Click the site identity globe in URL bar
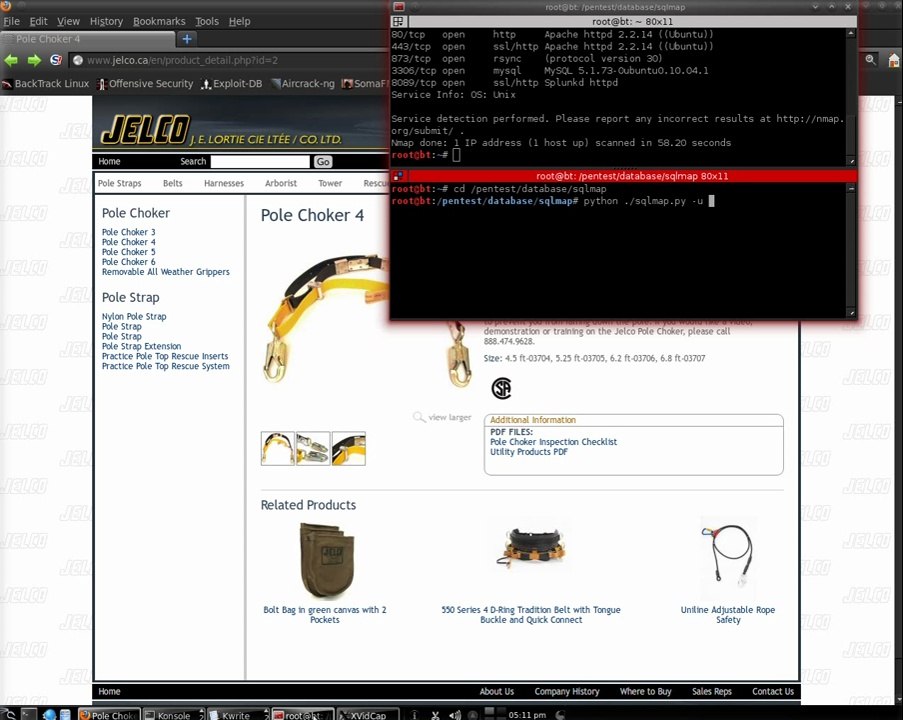903x720 pixels. click(78, 60)
